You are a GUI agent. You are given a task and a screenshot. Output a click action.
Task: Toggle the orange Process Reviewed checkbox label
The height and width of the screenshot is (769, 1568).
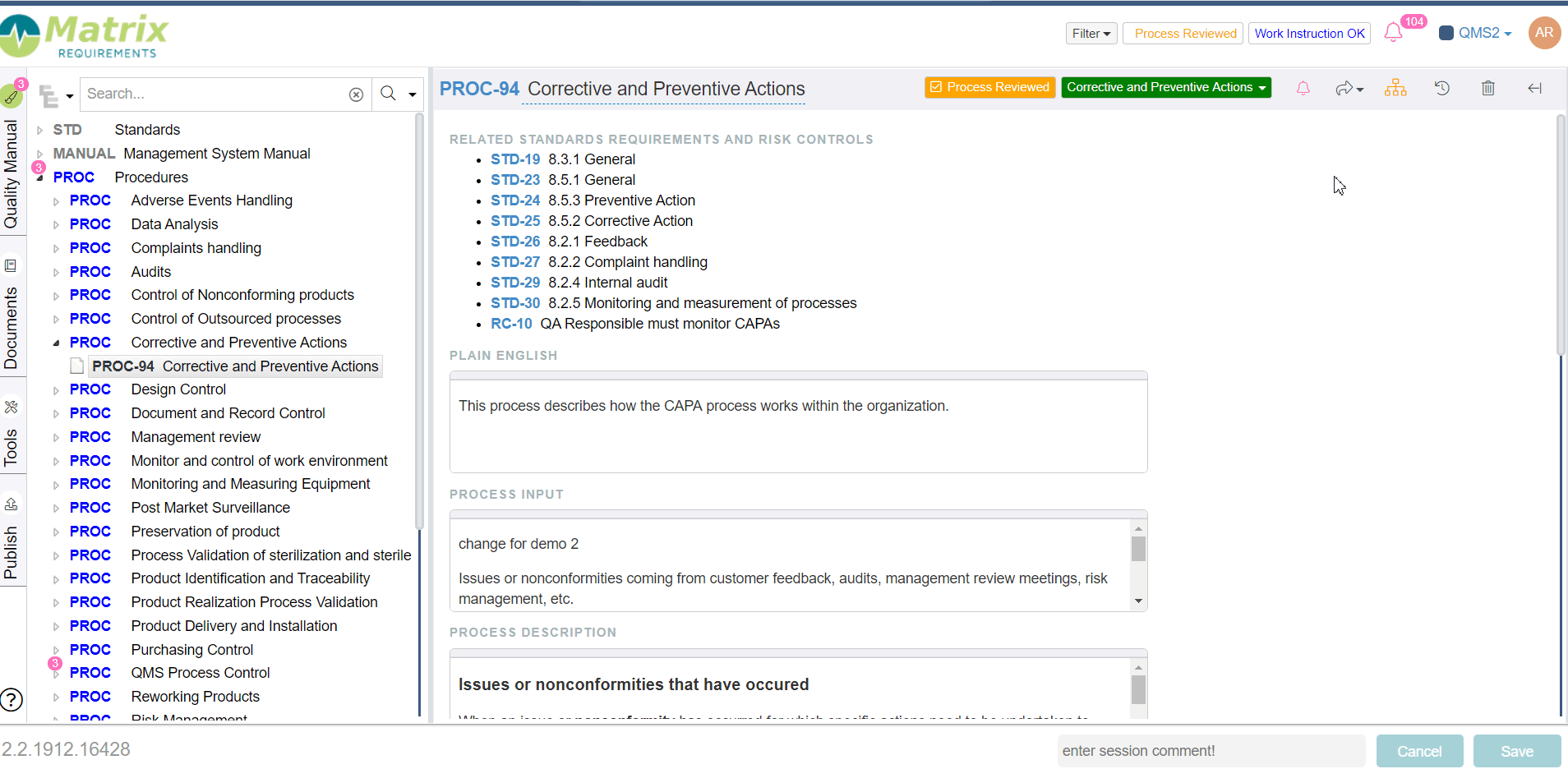click(989, 87)
